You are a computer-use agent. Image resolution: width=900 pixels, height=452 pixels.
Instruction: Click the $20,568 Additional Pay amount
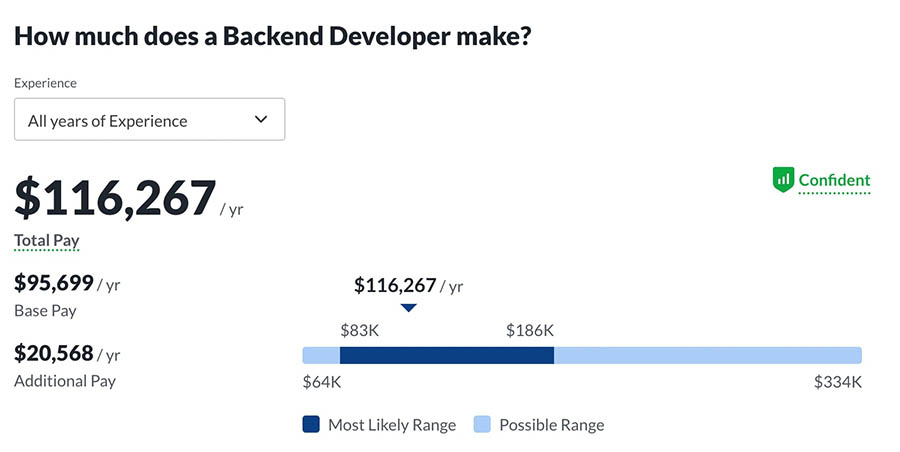pyautogui.click(x=54, y=353)
